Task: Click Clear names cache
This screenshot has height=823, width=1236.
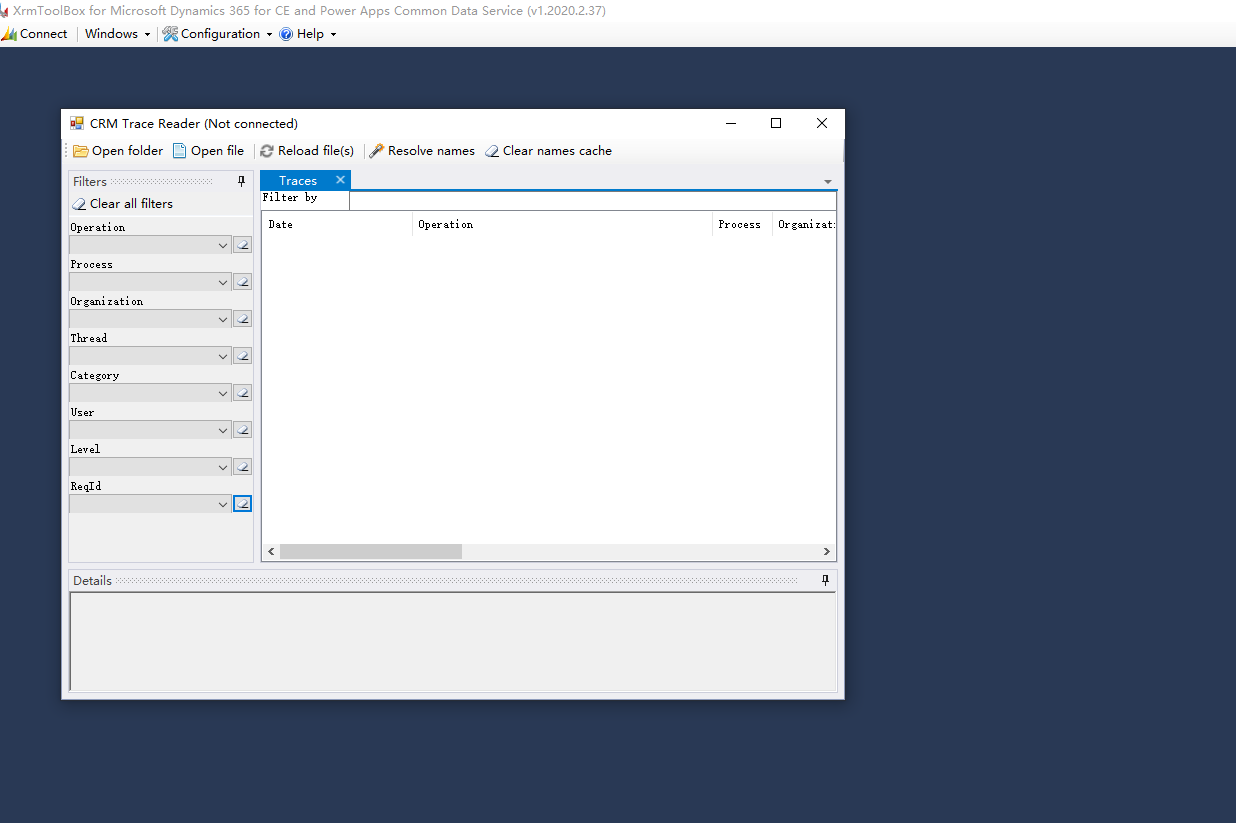Action: tap(548, 151)
